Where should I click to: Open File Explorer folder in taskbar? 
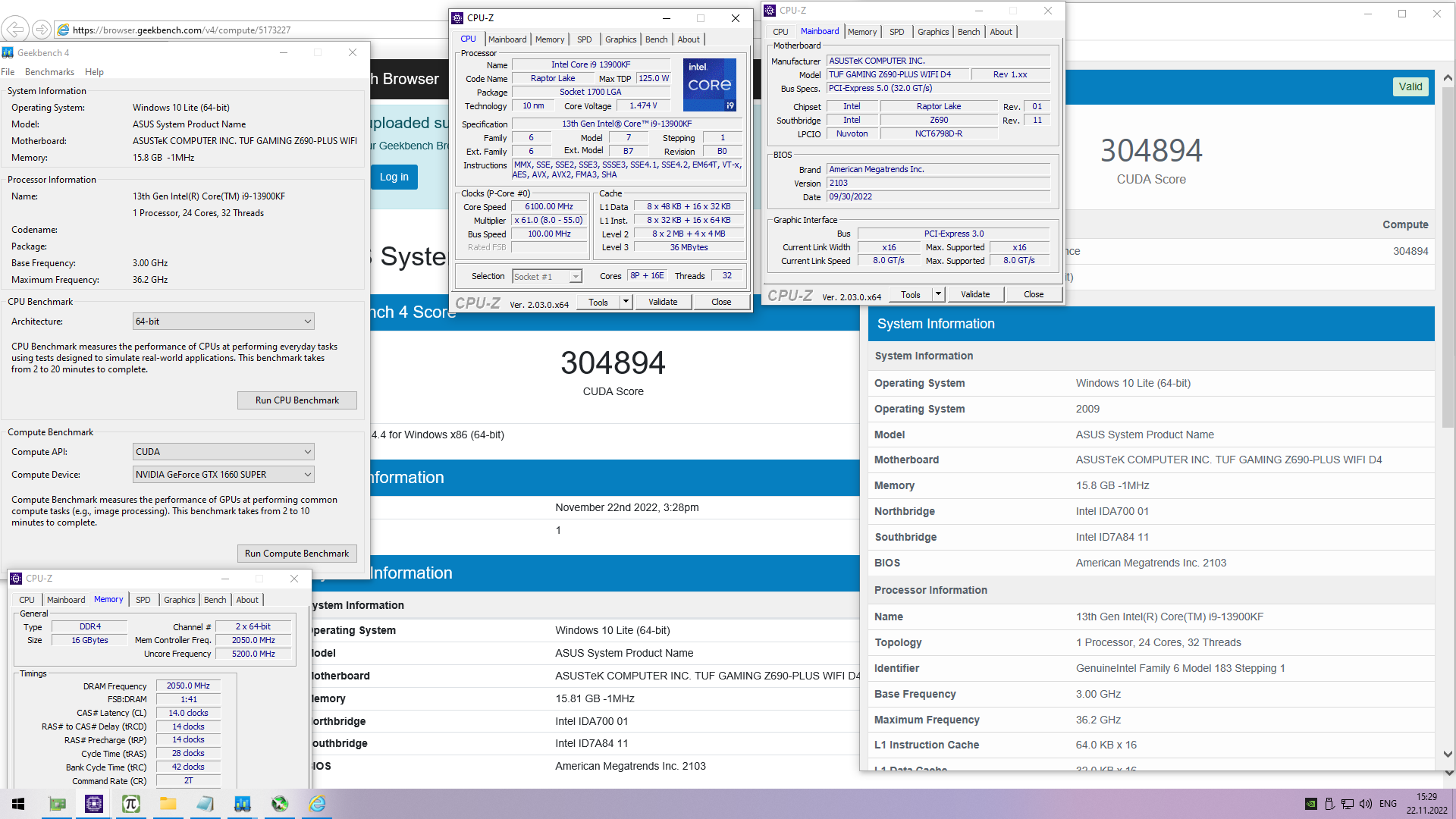click(168, 804)
